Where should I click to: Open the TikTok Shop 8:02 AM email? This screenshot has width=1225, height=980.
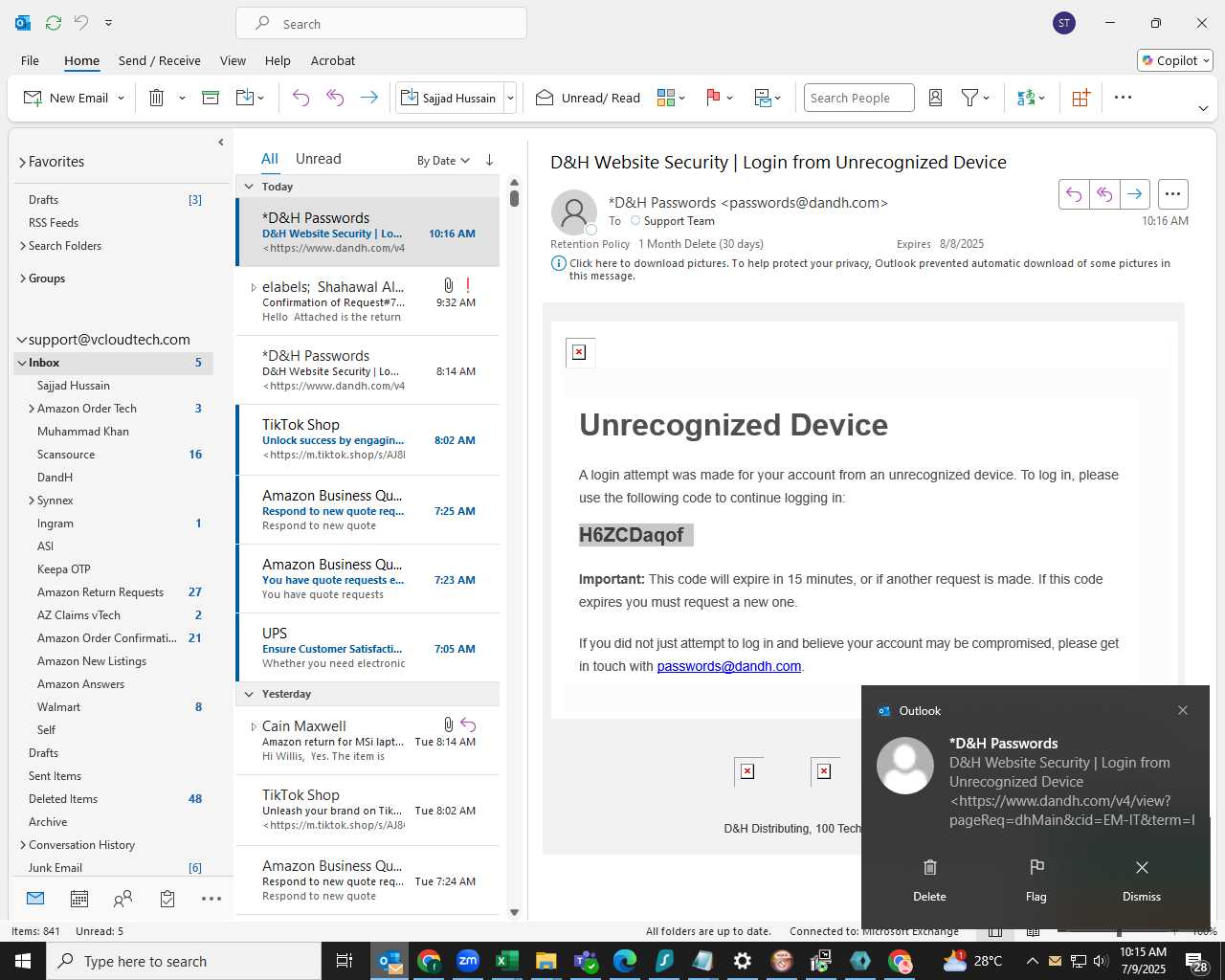pos(368,440)
